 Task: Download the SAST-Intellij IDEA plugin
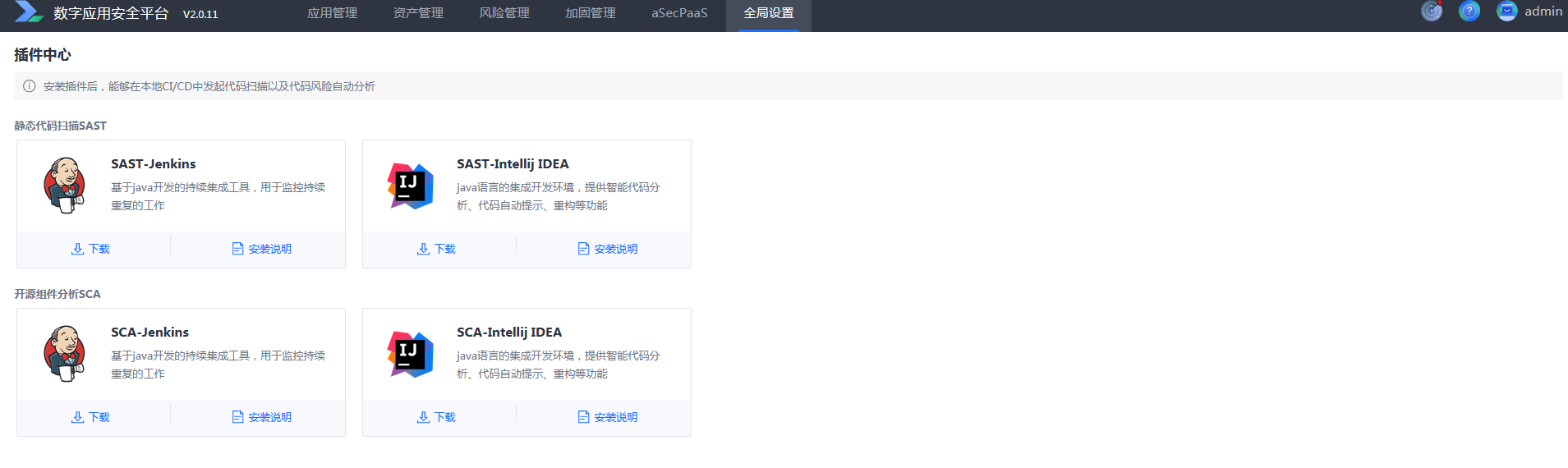pyautogui.click(x=437, y=249)
